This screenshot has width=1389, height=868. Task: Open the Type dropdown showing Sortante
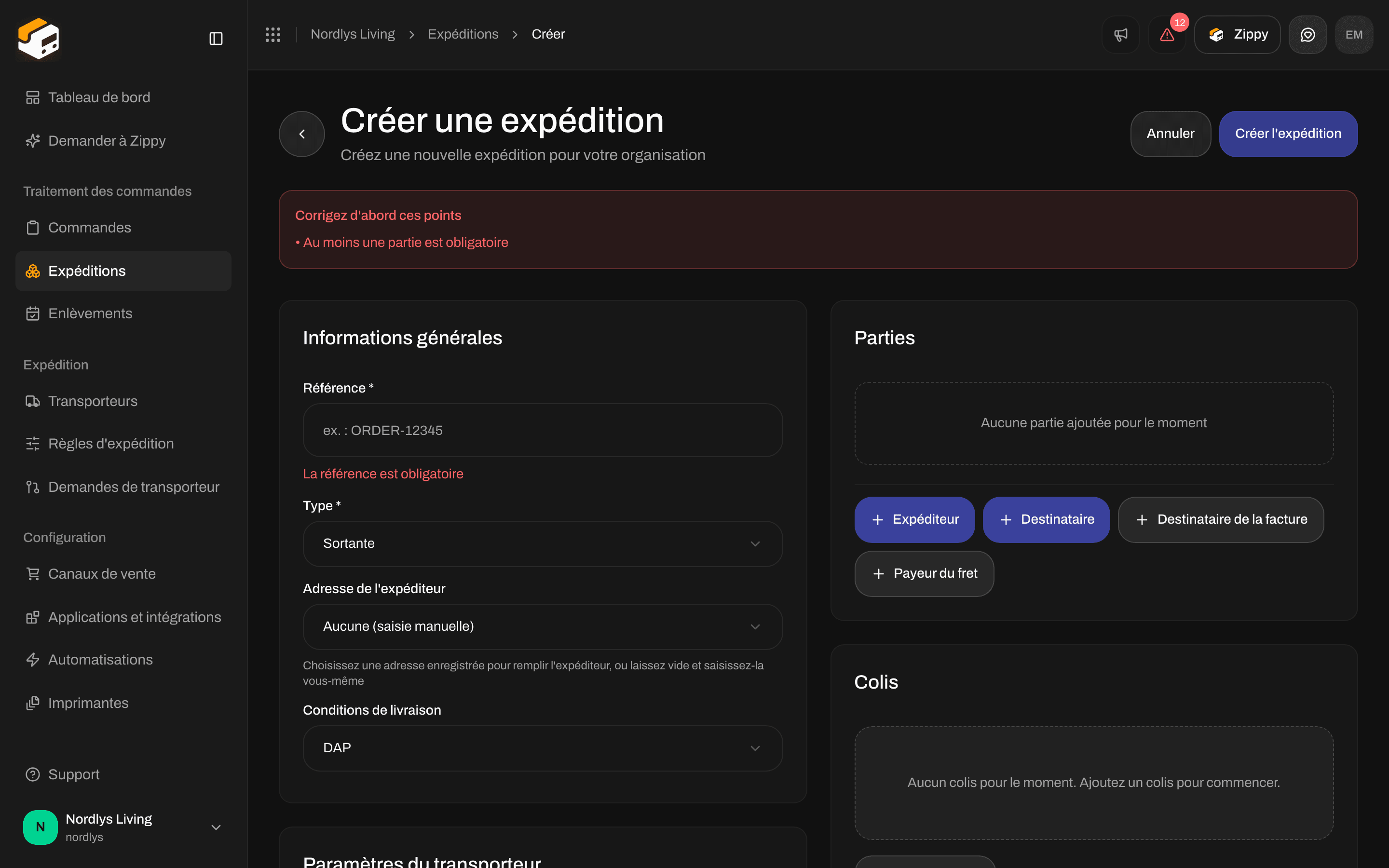click(543, 543)
